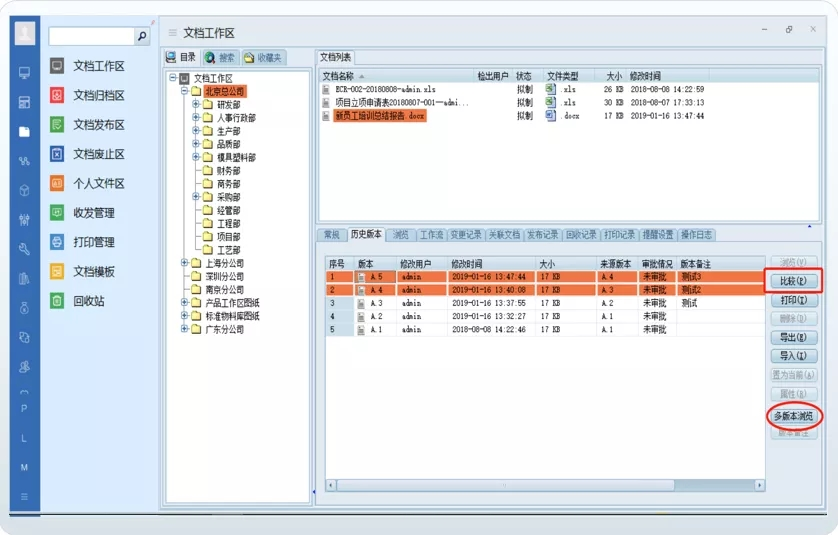Screen dimensions: 838x535
Task: Click the sidebar search input field
Action: pos(90,36)
